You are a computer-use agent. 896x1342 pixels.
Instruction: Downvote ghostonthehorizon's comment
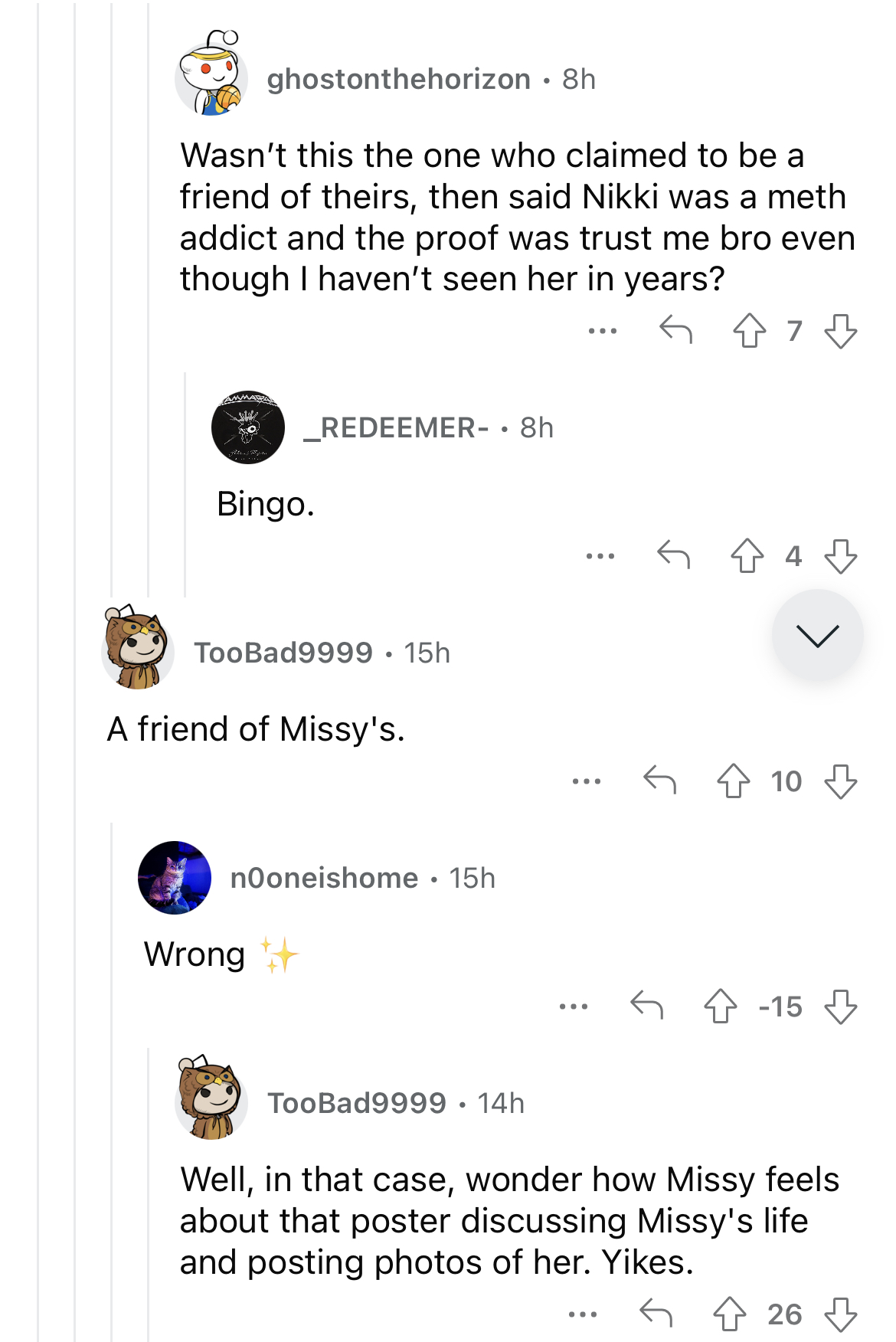(x=841, y=331)
